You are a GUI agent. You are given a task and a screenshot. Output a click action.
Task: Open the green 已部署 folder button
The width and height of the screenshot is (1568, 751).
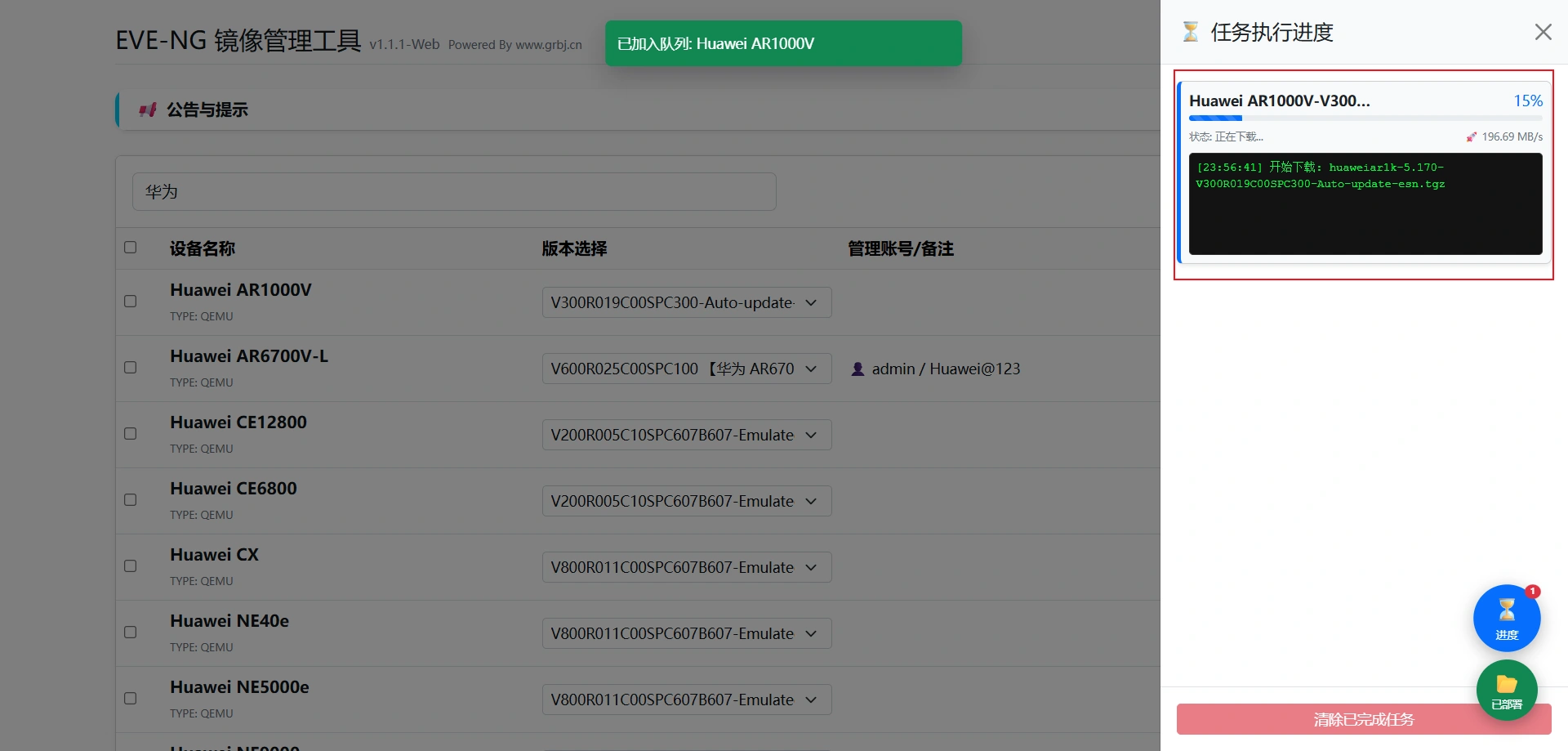click(1507, 691)
